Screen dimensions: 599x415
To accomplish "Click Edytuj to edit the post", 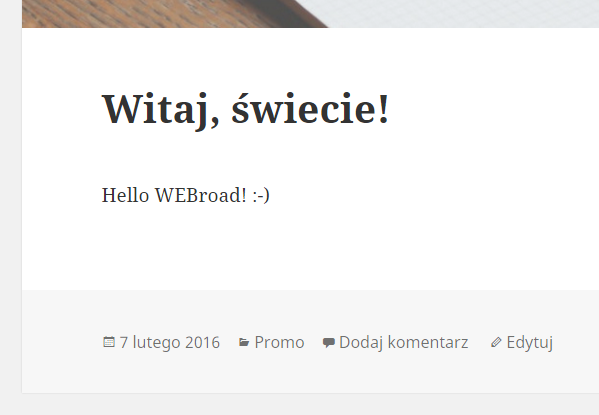I will point(529,342).
